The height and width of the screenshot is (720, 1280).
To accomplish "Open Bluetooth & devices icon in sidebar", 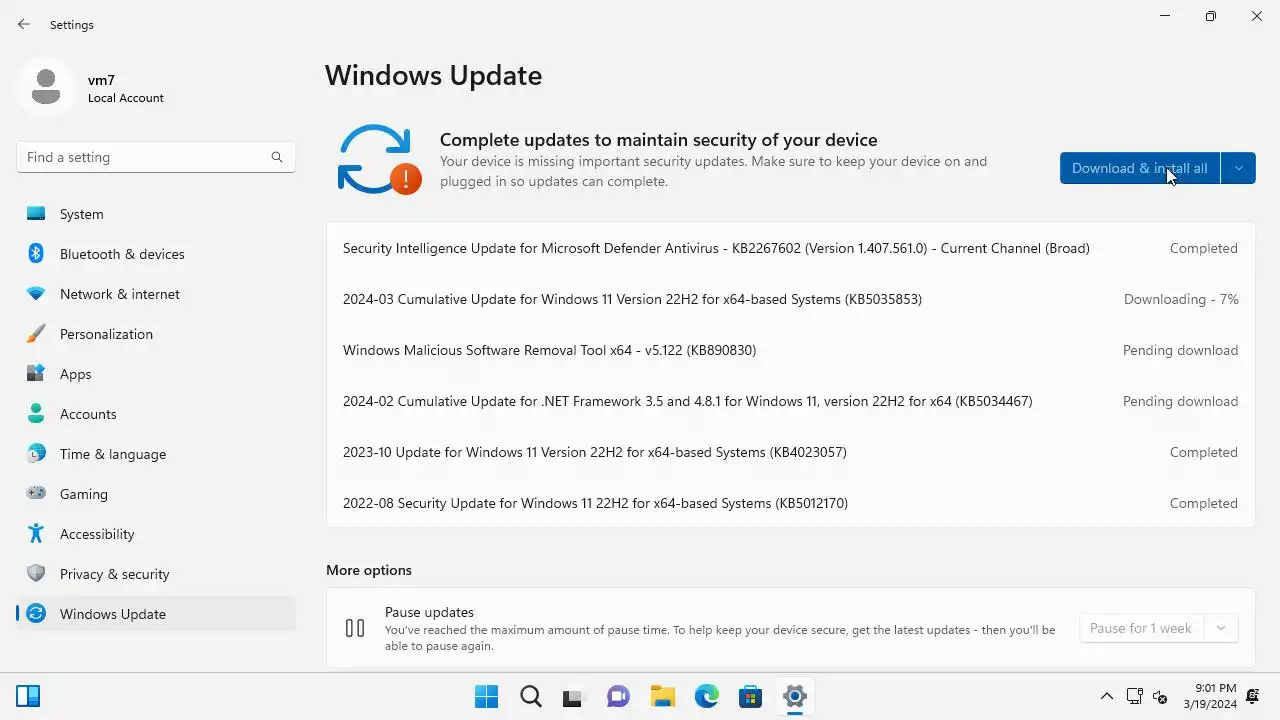I will [36, 254].
